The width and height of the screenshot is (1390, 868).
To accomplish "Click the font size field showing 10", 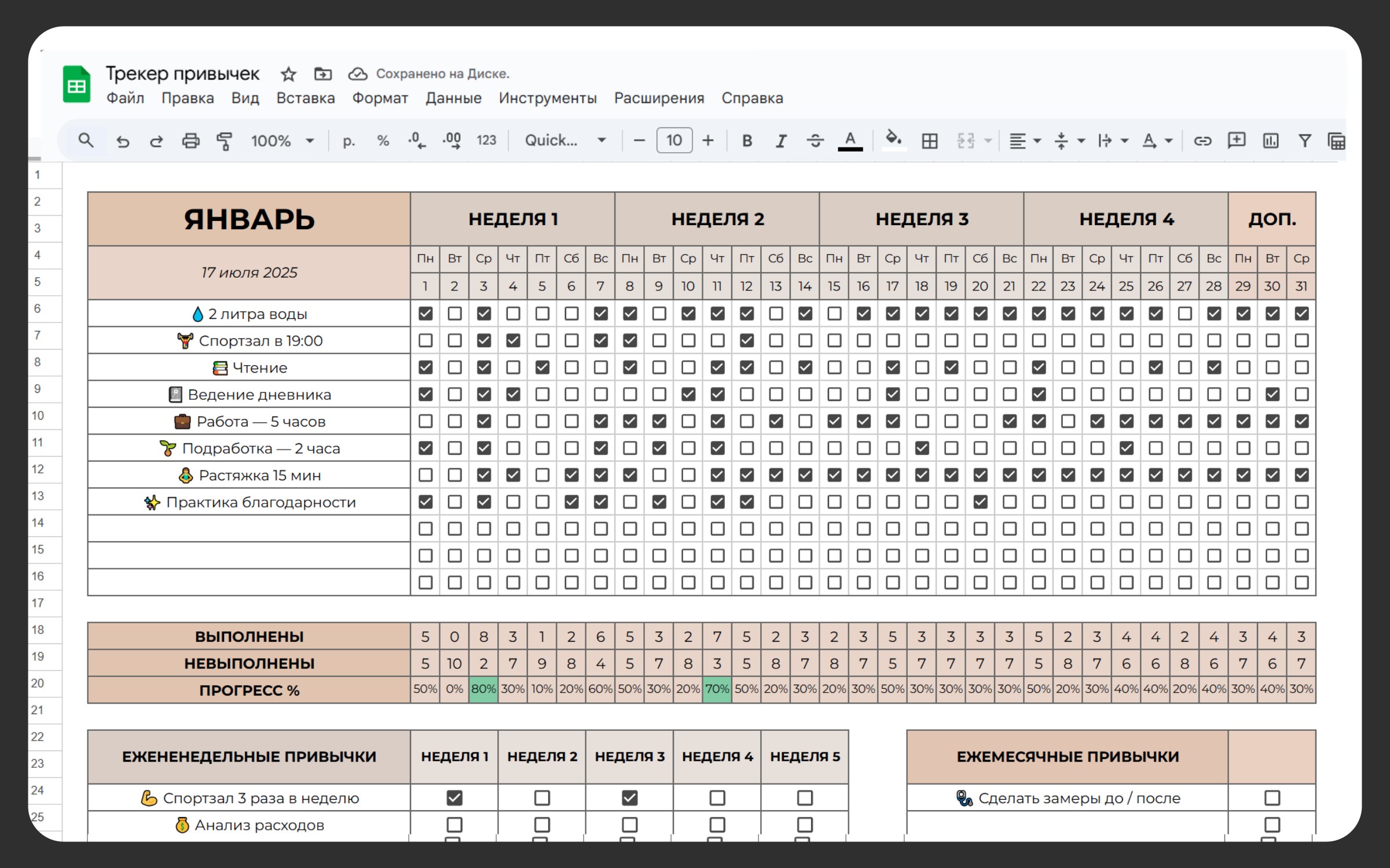I will [674, 141].
